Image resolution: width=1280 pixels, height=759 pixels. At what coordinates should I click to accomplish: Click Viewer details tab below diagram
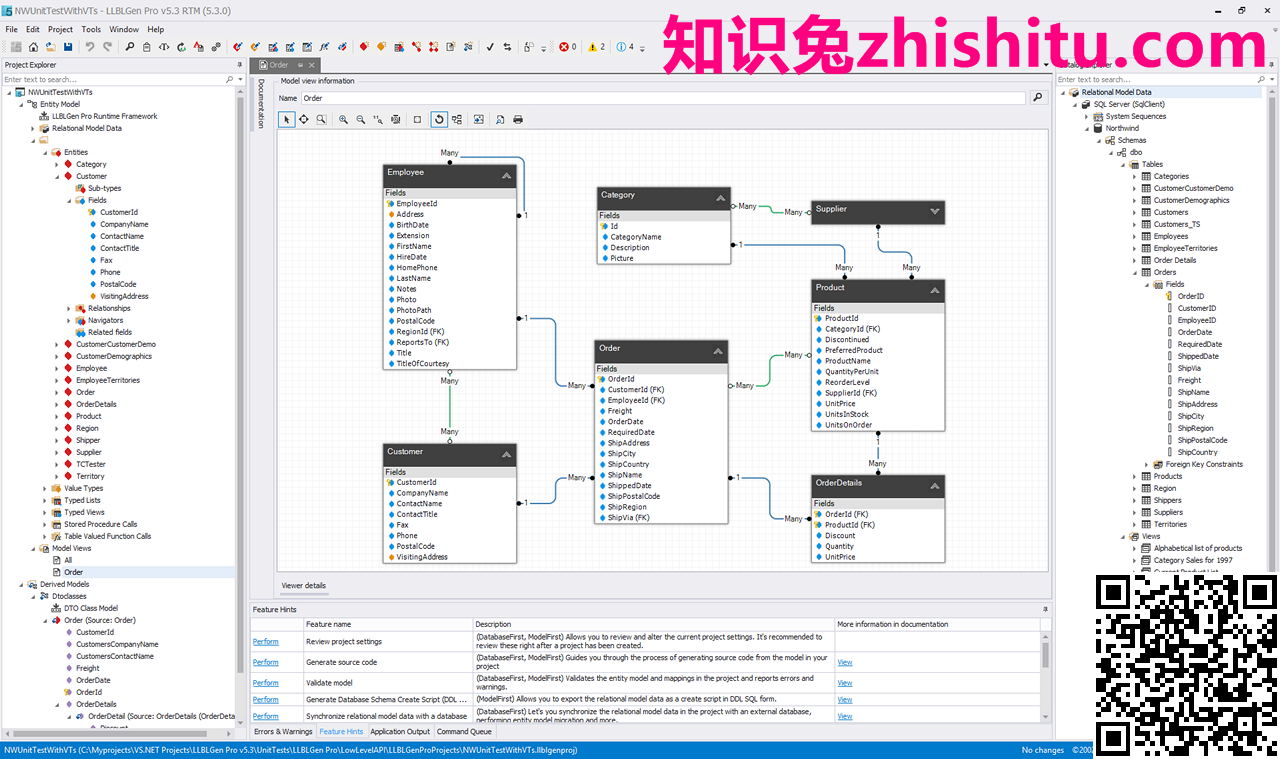click(x=303, y=585)
